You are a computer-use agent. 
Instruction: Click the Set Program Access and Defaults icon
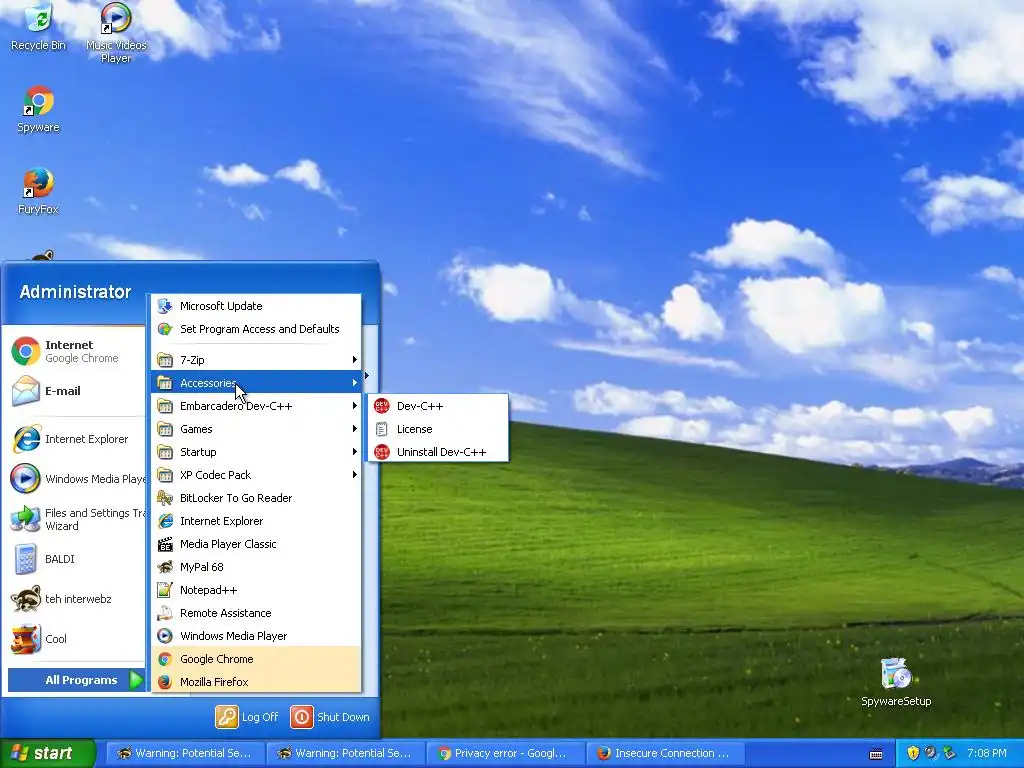pos(165,329)
